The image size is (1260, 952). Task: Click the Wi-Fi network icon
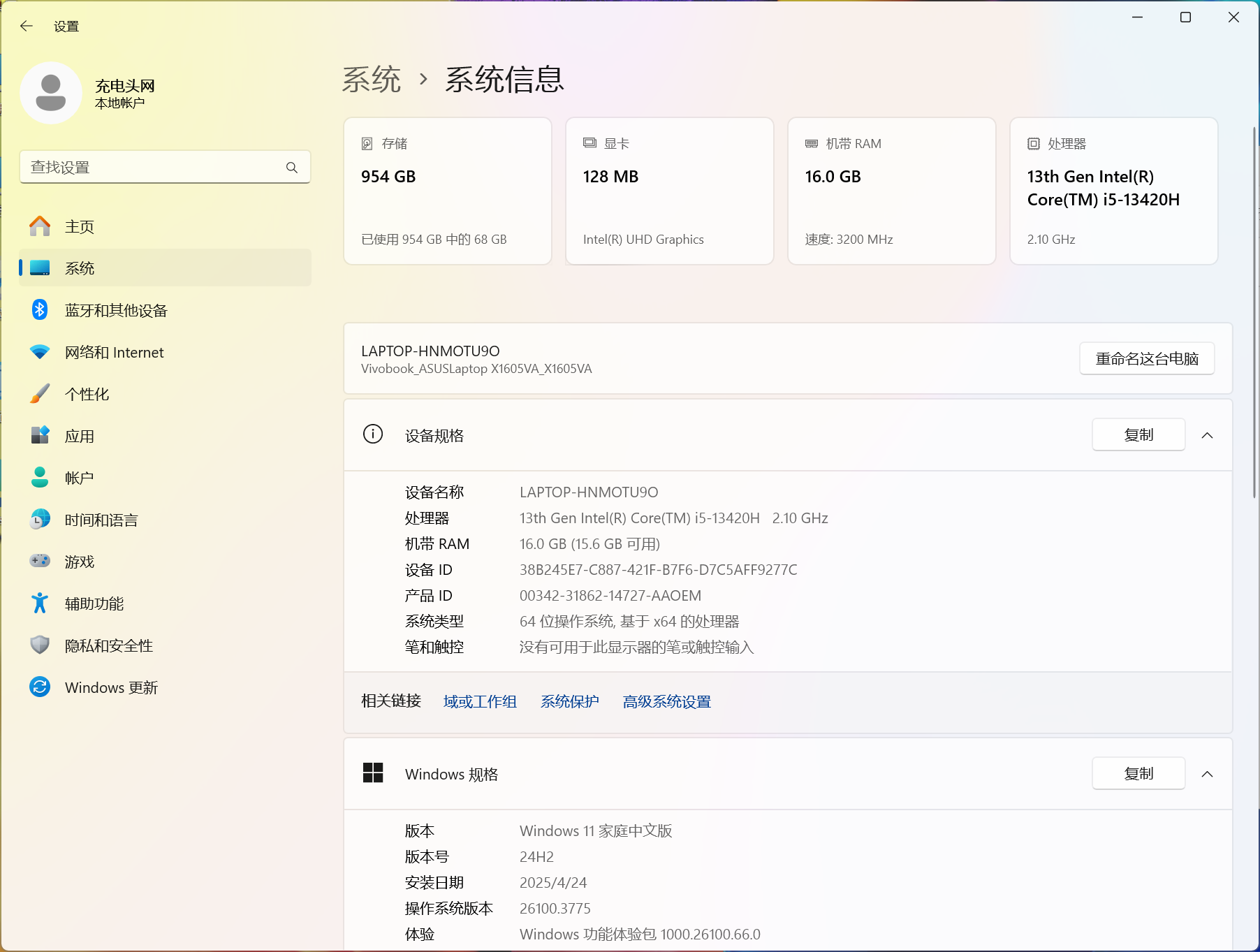point(40,352)
